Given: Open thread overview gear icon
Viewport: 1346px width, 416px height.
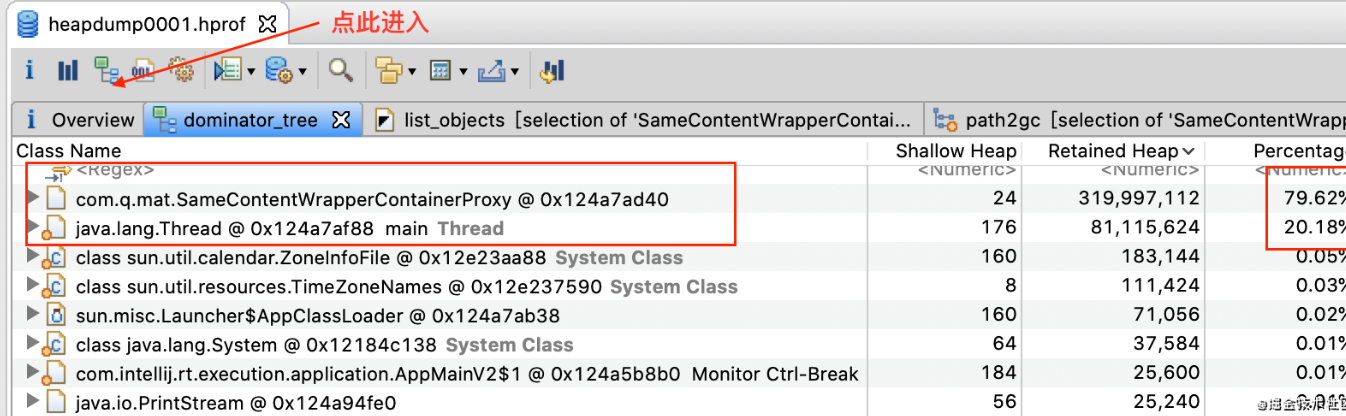Looking at the screenshot, I should (181, 70).
